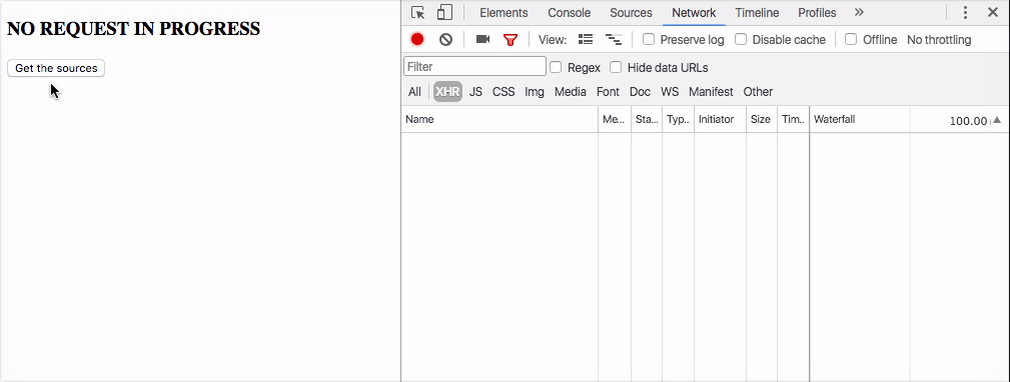Screen dimensions: 1010x382
Task: Click the Get the sources button
Action: pos(56,68)
